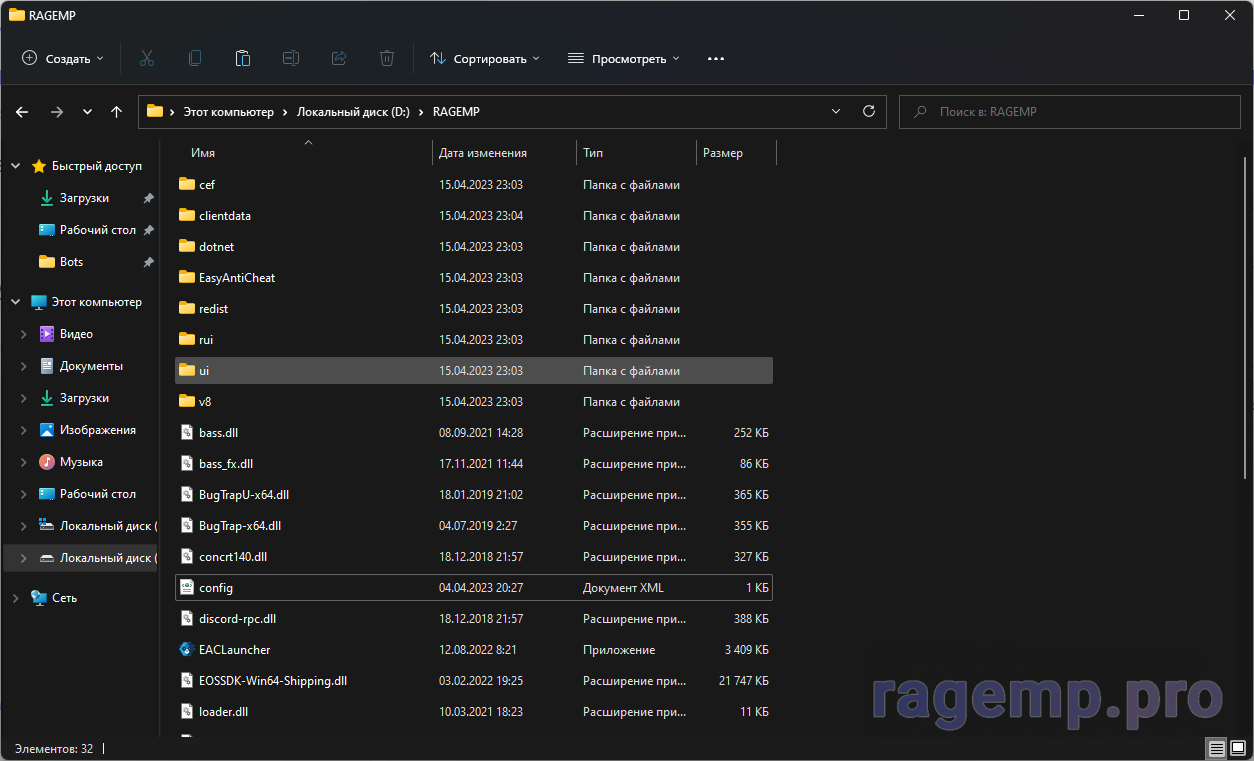This screenshot has height=761, width=1254.
Task: Open the Просмотреть view menu
Action: tap(624, 59)
